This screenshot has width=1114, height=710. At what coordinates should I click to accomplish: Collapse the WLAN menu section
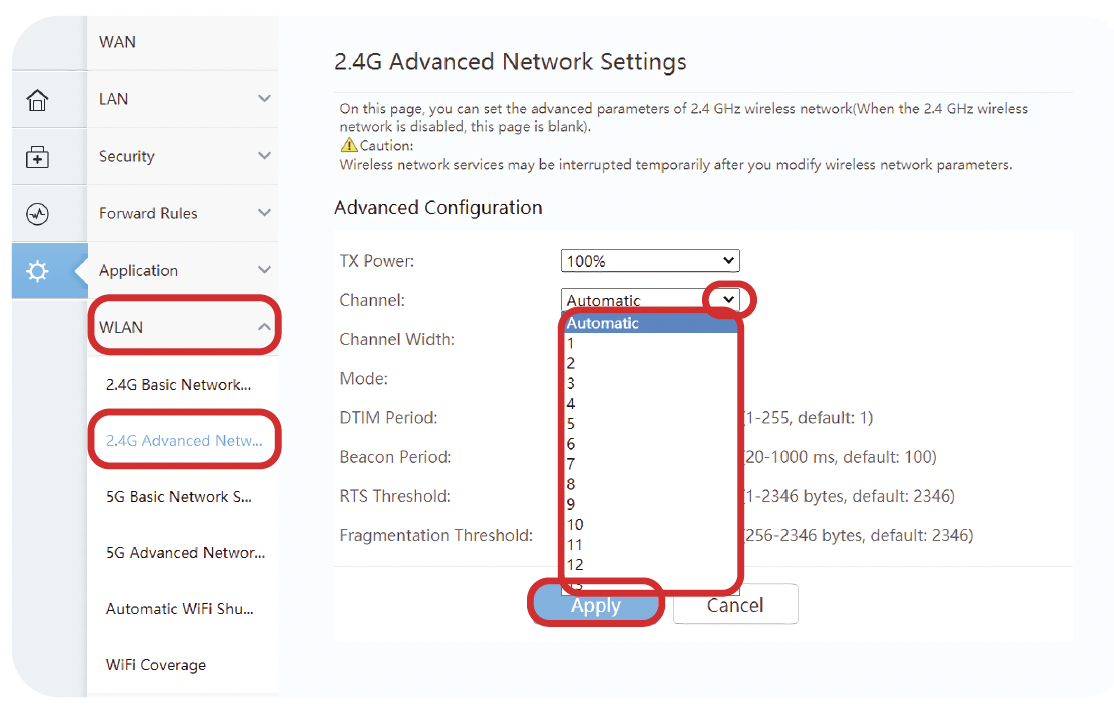[264, 327]
